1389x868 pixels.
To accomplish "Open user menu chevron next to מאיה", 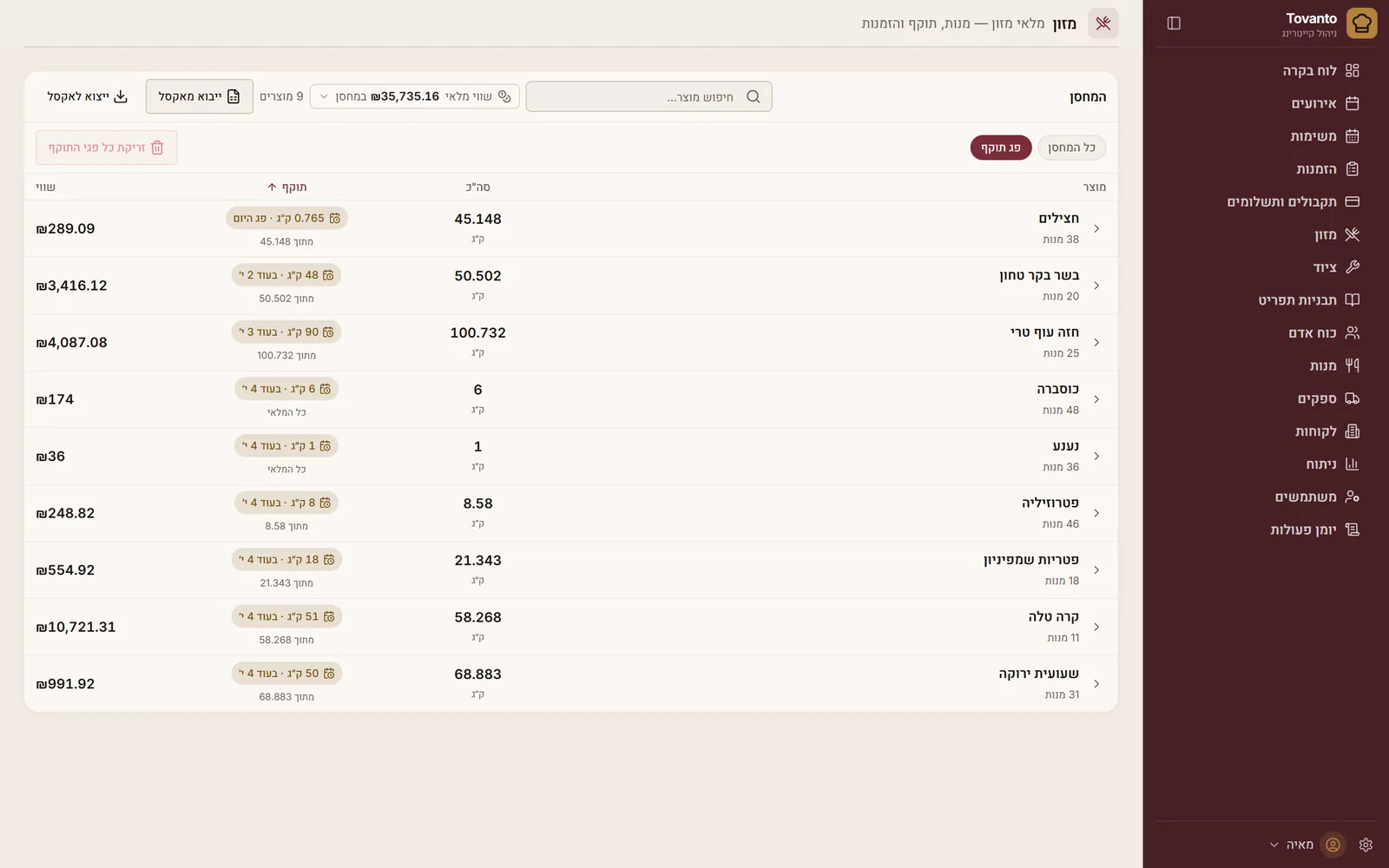I will pos(1274,845).
